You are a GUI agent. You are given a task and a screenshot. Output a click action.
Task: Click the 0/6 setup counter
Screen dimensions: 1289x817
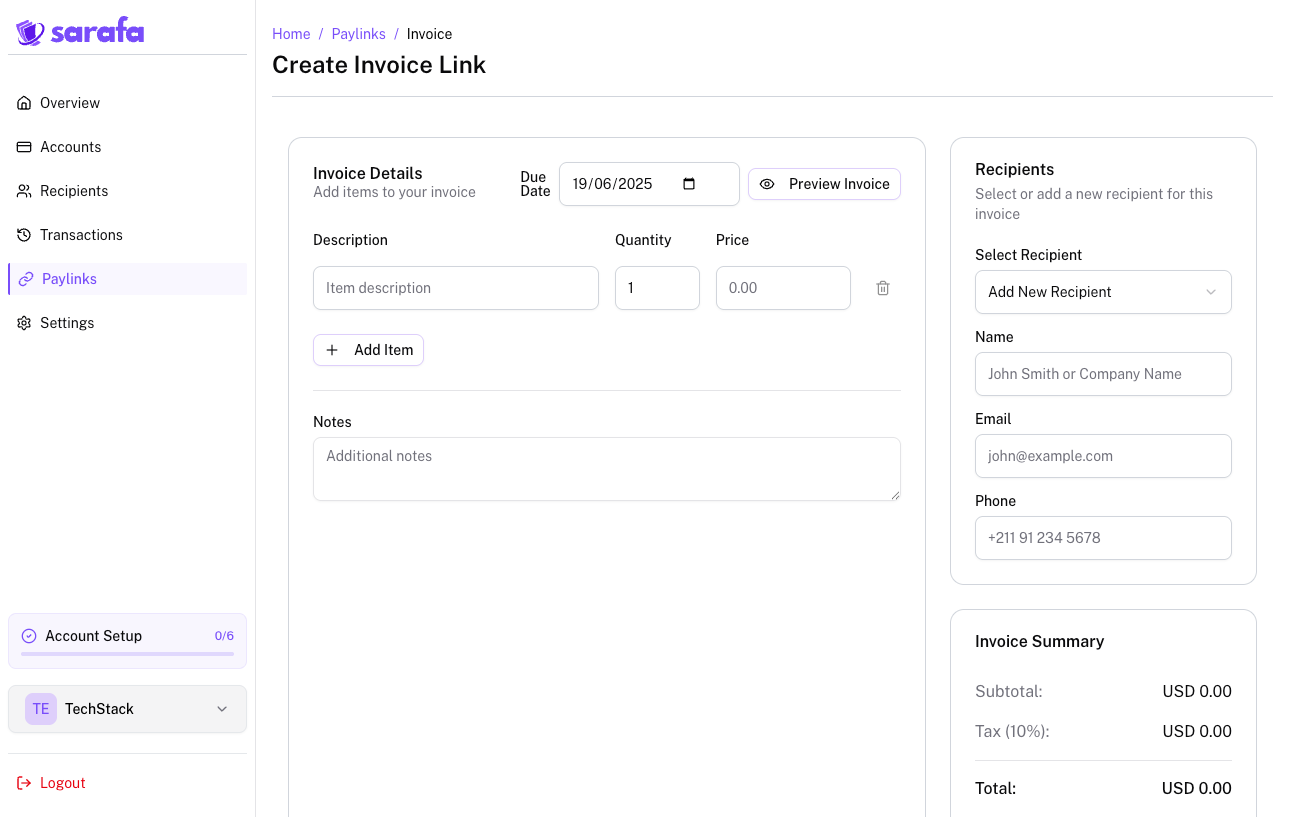pos(224,636)
